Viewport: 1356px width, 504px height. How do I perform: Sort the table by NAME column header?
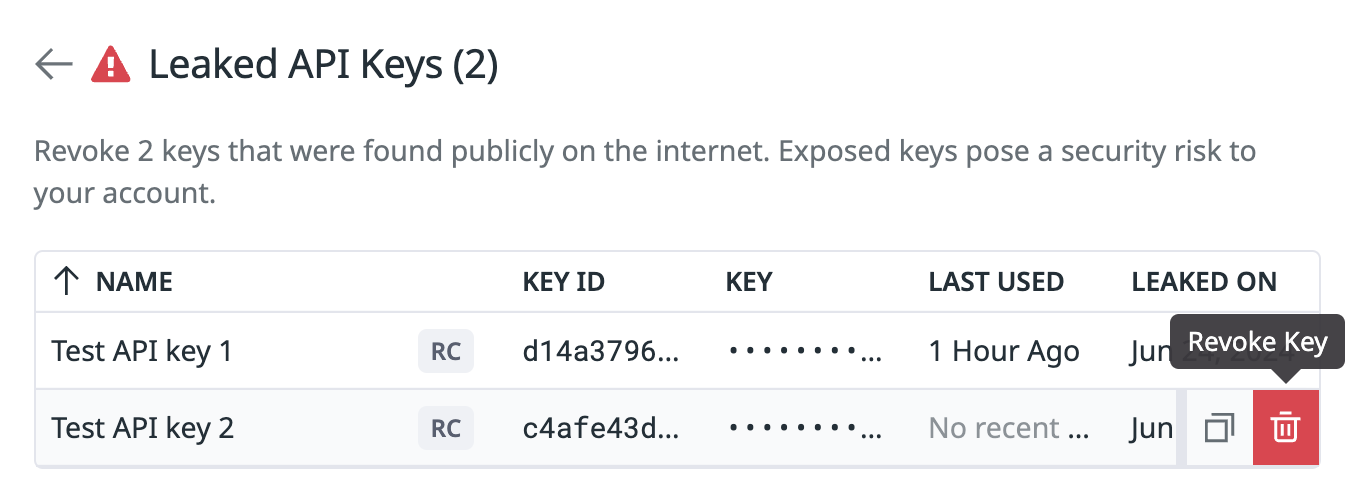pos(134,282)
